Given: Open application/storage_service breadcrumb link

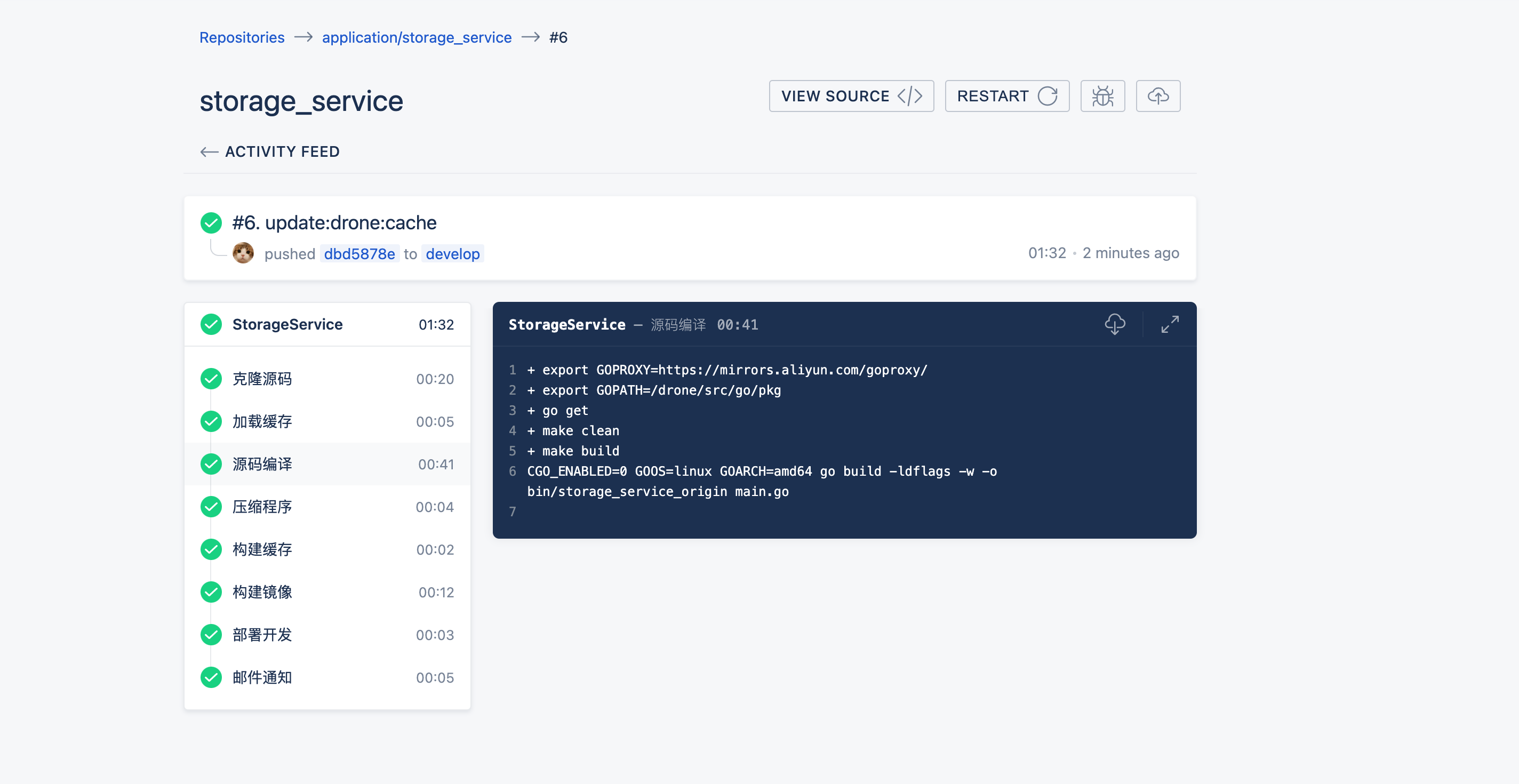Looking at the screenshot, I should click(x=417, y=38).
